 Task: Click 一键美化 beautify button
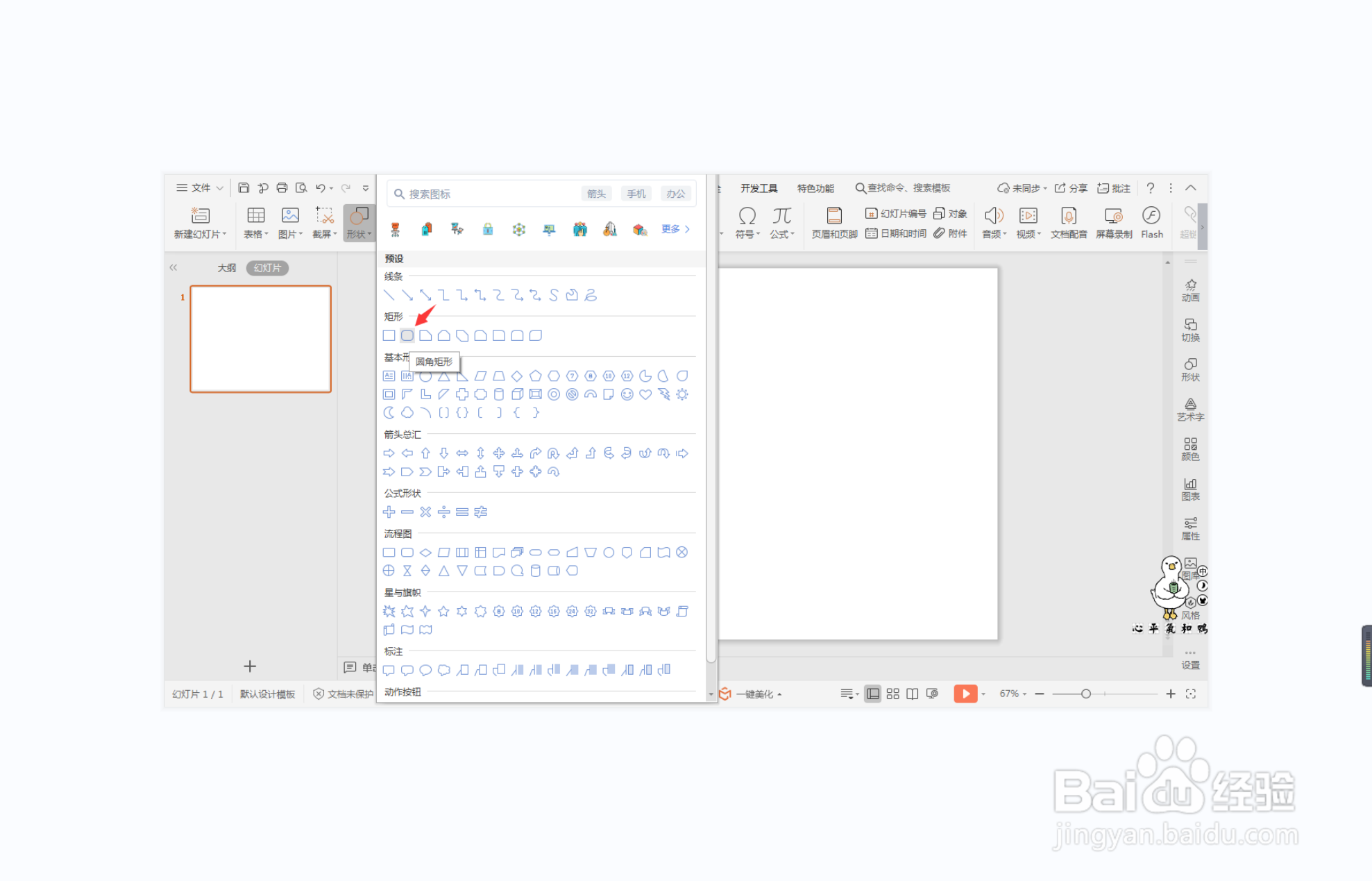(x=751, y=694)
